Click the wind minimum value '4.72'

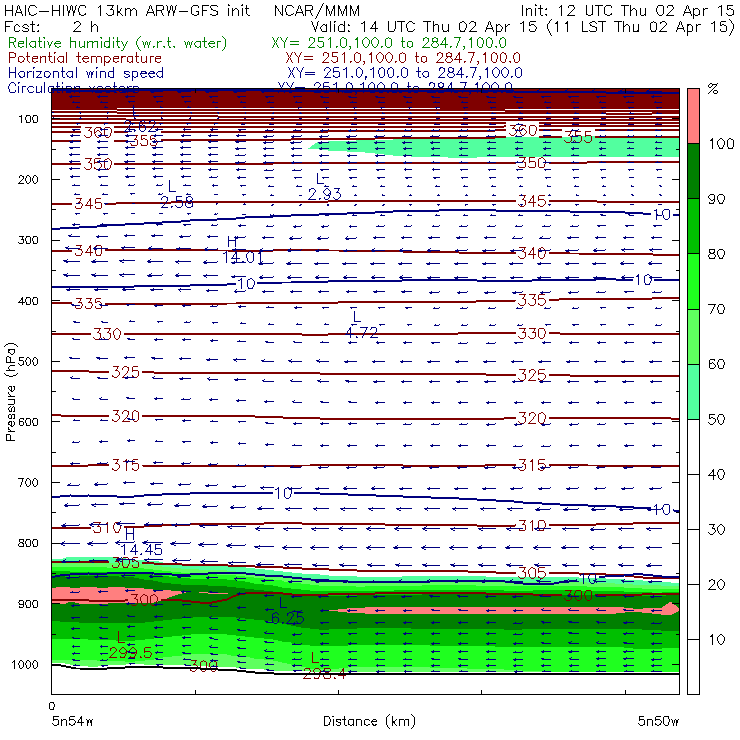362,333
